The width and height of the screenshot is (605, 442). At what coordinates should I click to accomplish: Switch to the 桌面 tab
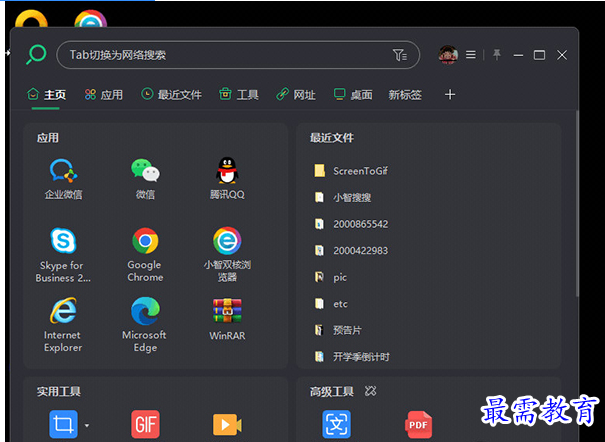(x=353, y=94)
